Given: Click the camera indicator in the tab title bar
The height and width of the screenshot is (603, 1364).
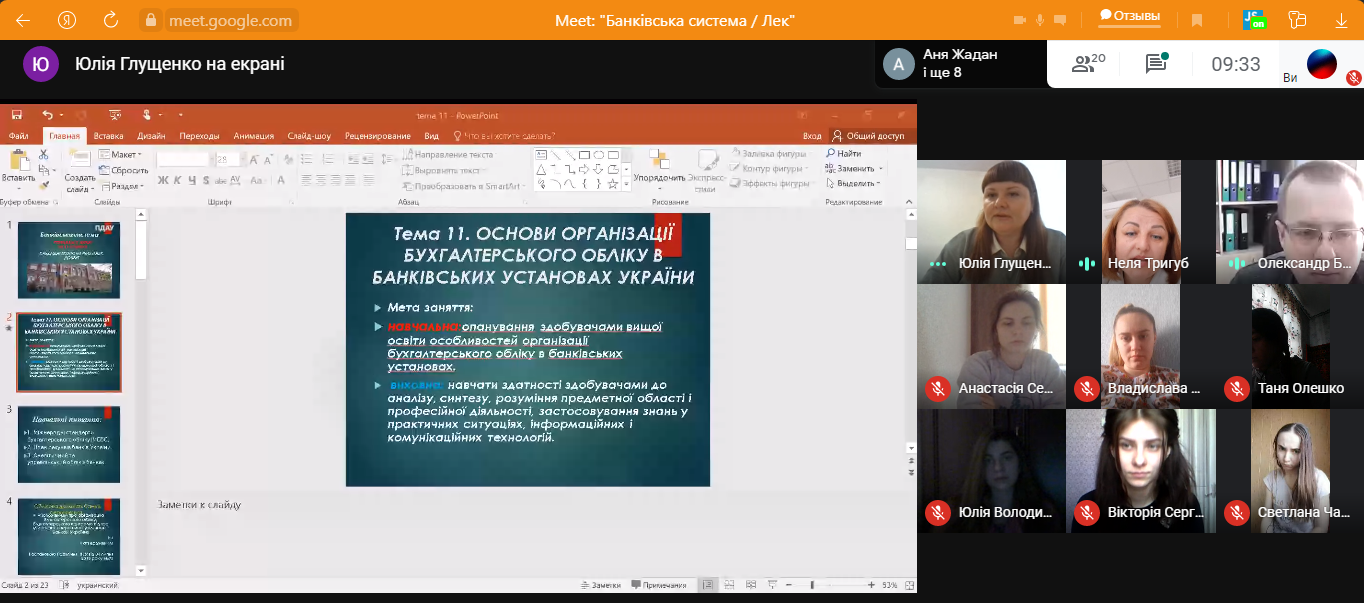Looking at the screenshot, I should [1020, 20].
